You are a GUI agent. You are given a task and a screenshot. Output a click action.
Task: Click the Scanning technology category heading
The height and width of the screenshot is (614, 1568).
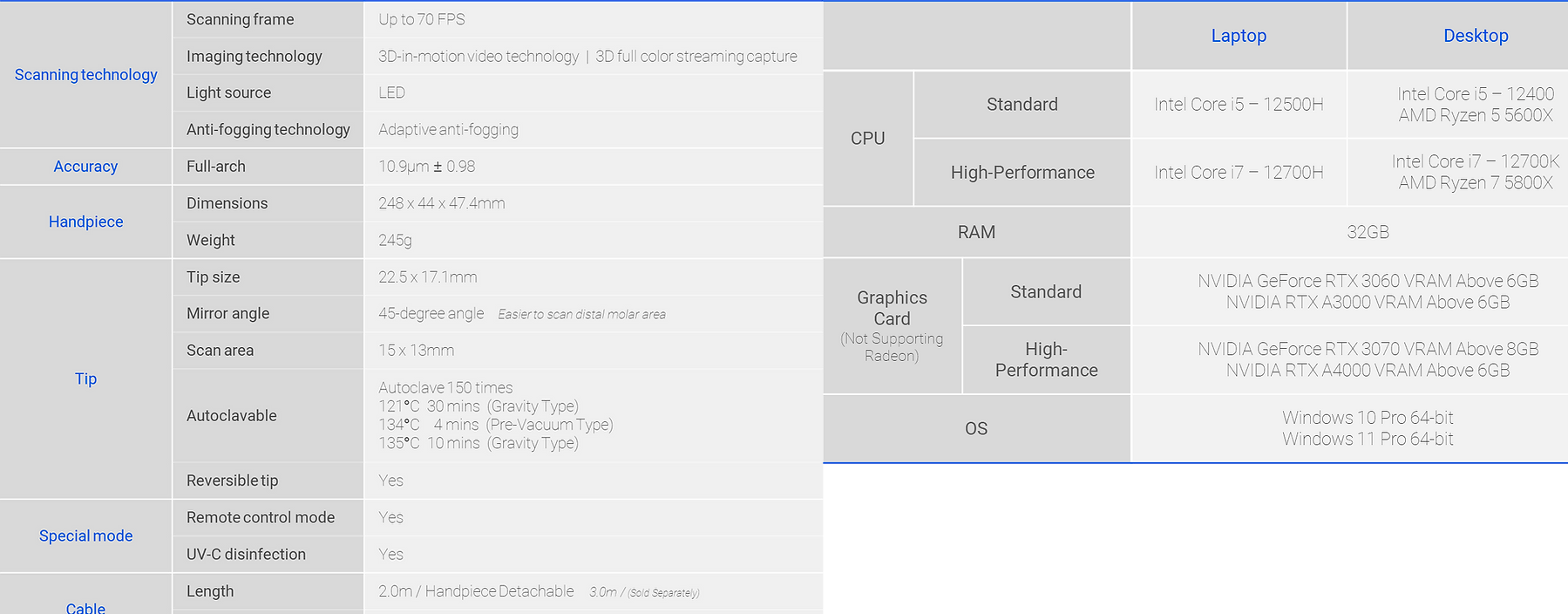tap(85, 75)
